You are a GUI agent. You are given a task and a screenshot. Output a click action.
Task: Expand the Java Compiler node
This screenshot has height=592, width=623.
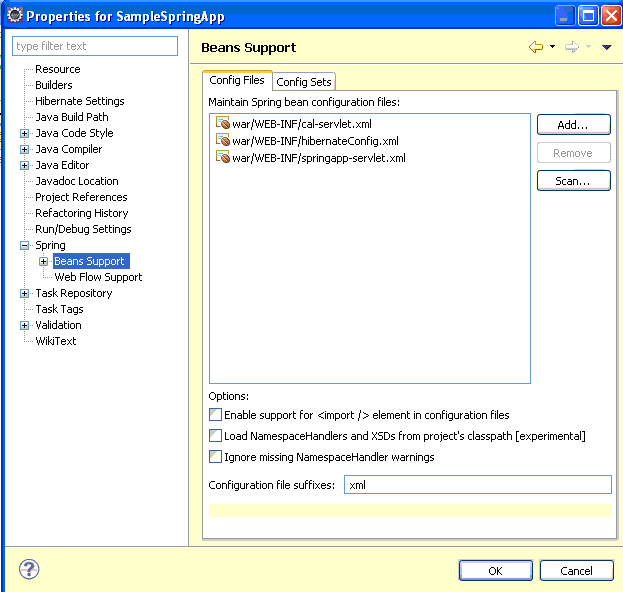coord(25,149)
